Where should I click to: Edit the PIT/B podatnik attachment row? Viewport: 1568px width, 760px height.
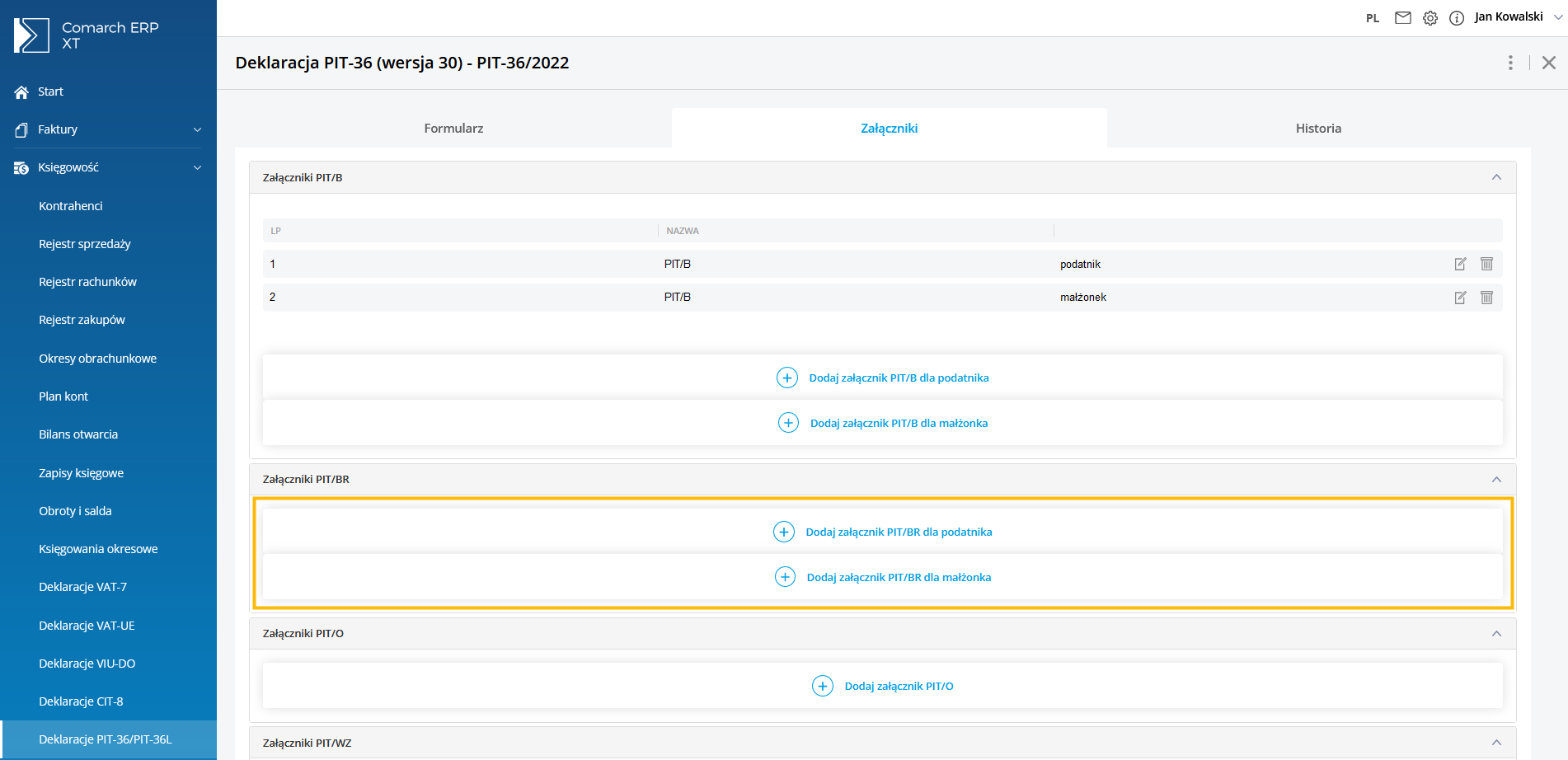click(1460, 264)
